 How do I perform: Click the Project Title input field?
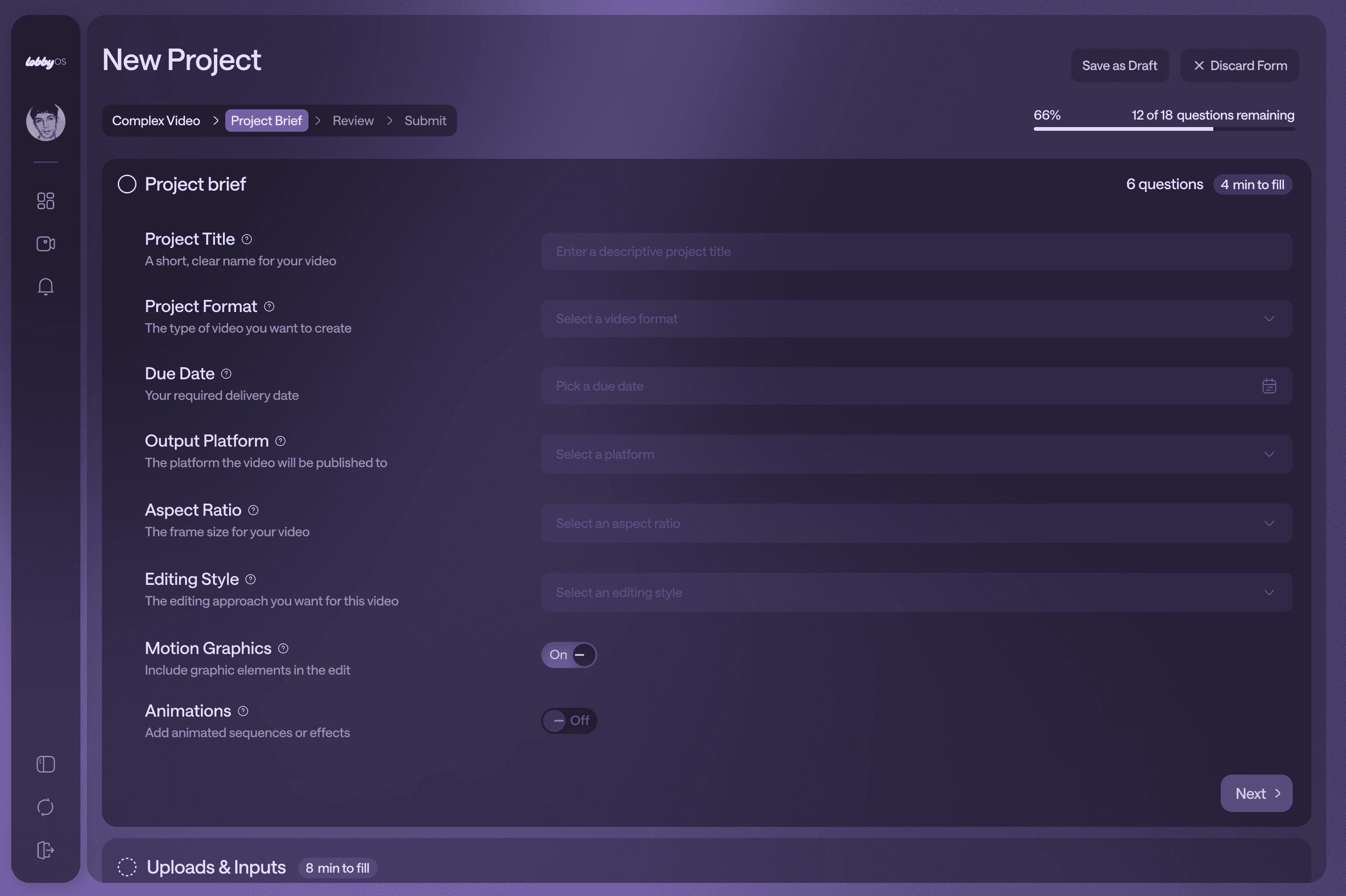tap(916, 251)
